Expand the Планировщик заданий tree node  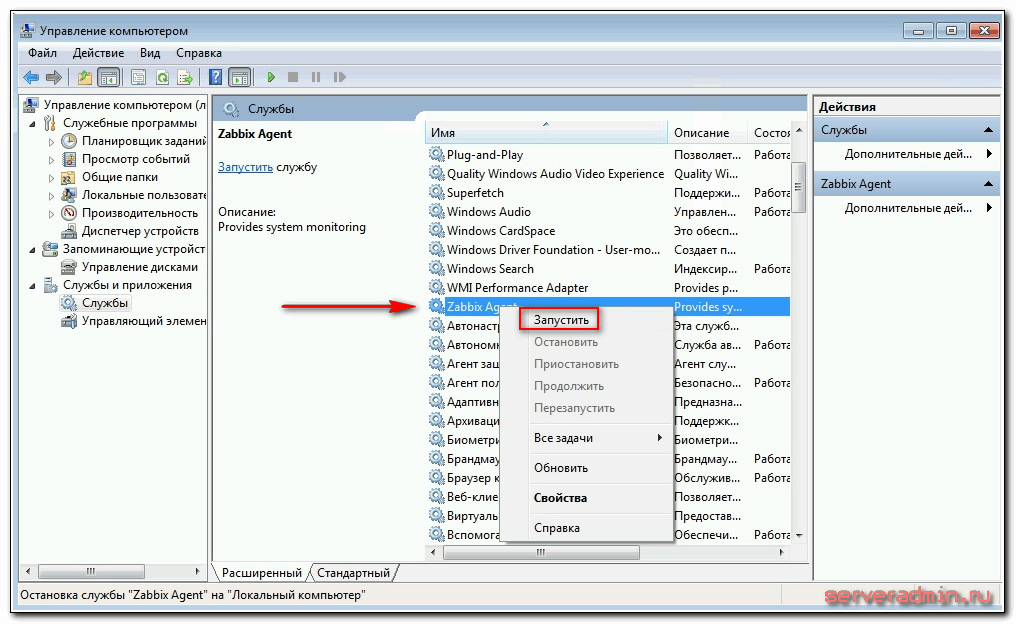coord(52,141)
